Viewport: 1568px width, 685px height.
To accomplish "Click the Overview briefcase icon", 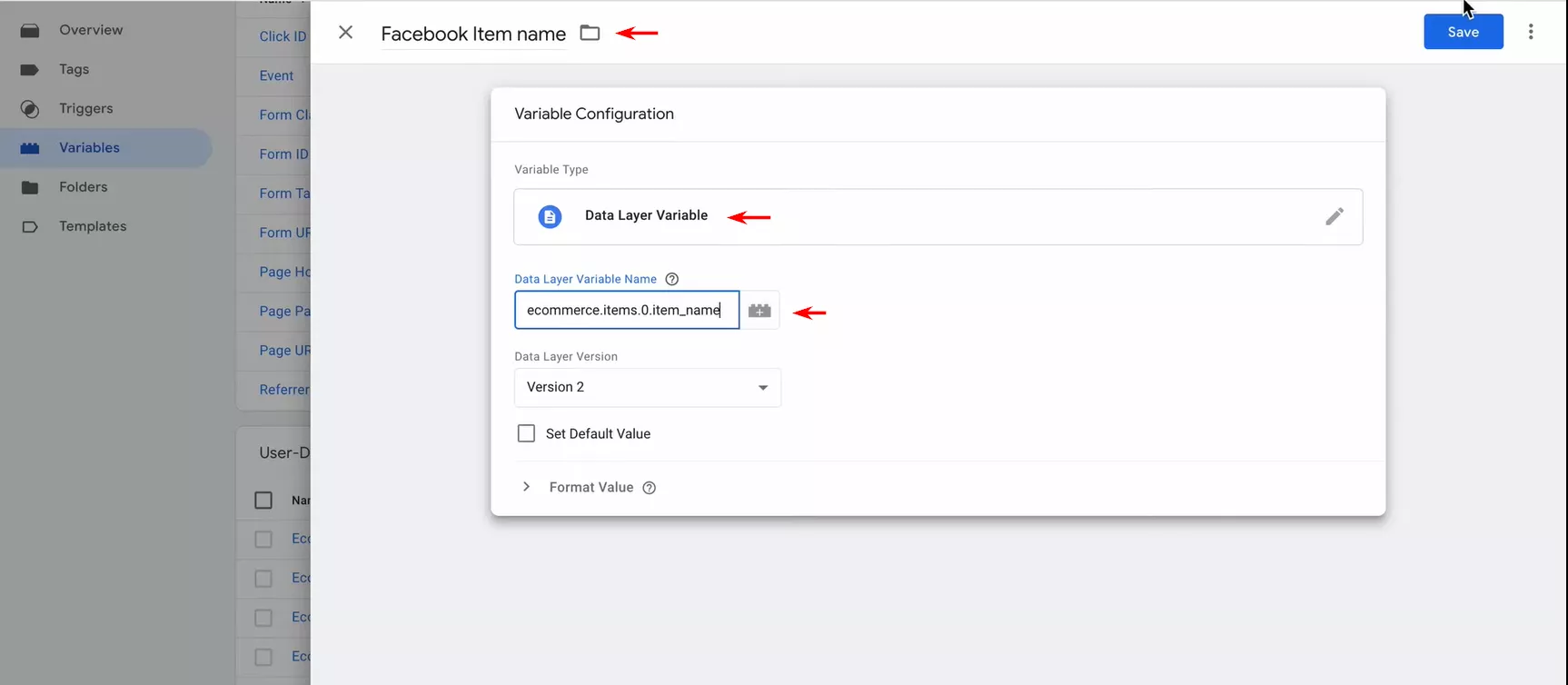I will (x=30, y=30).
